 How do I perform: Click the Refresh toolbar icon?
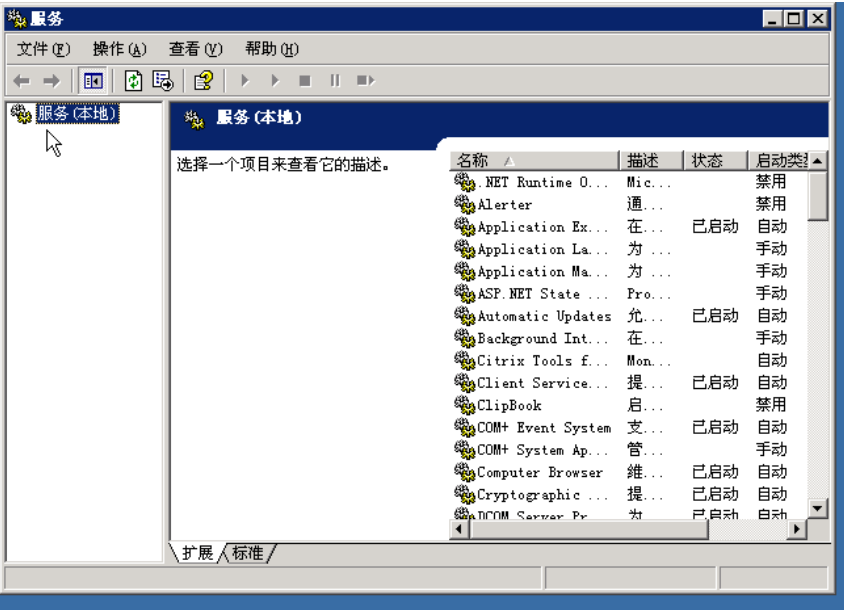pos(133,81)
